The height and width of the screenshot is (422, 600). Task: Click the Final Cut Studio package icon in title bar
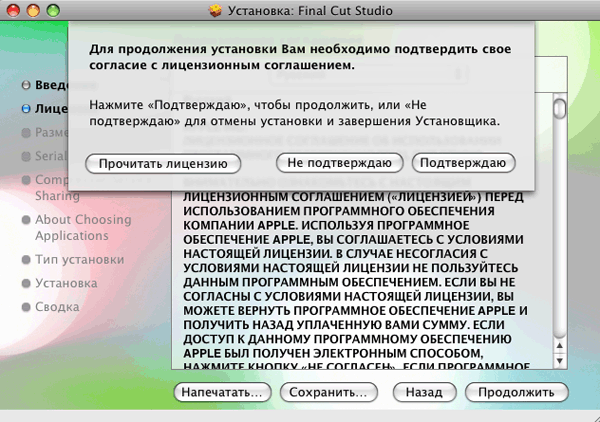[x=215, y=10]
